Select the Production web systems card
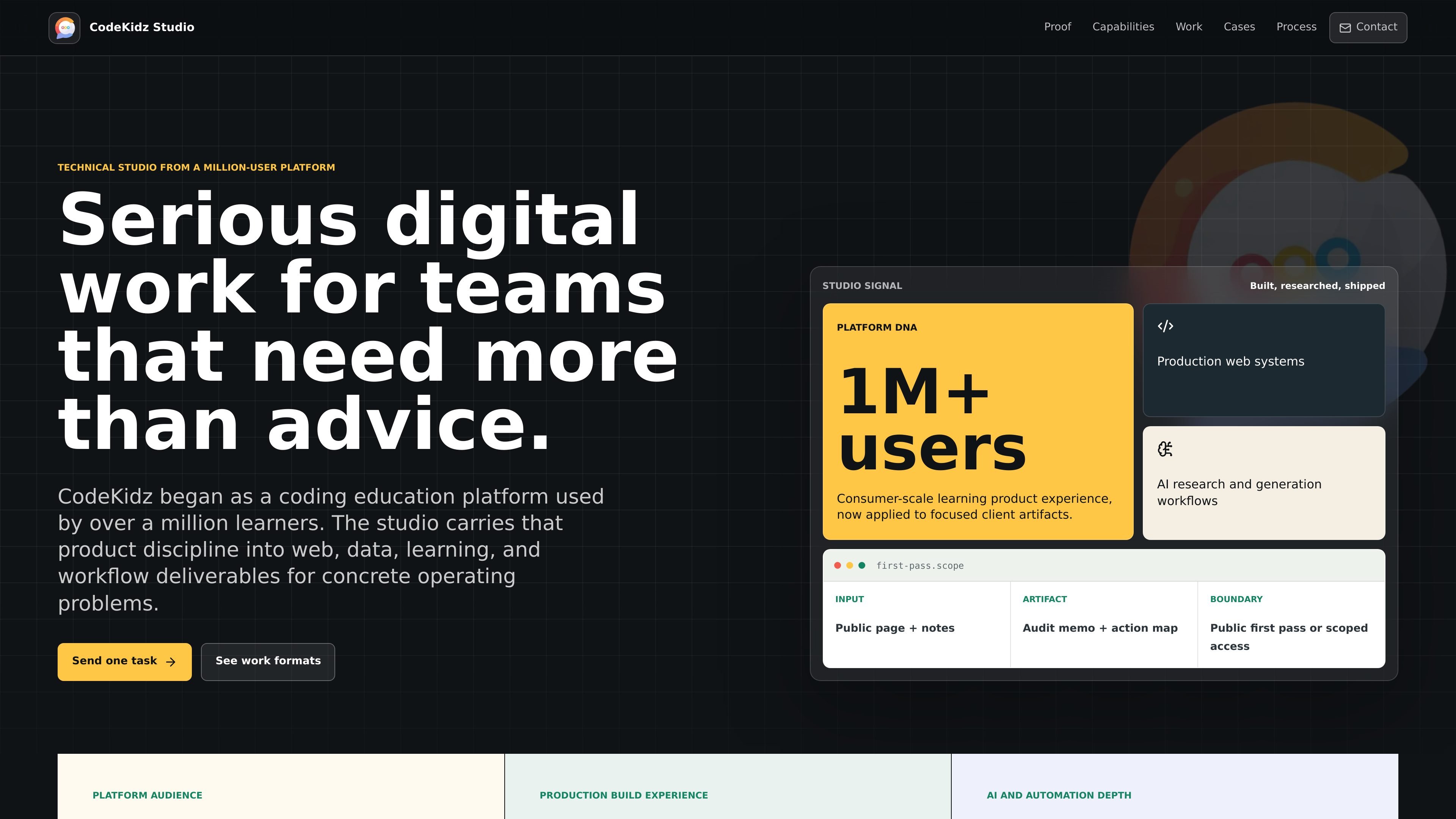Image resolution: width=1456 pixels, height=819 pixels. (x=1264, y=360)
